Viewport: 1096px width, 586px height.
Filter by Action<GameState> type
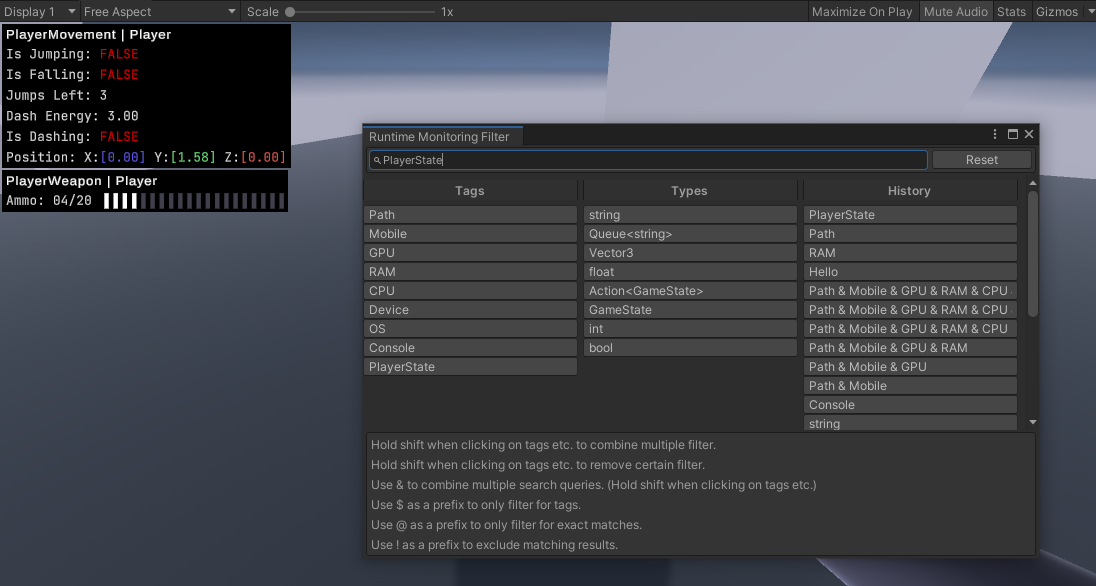[x=690, y=290]
